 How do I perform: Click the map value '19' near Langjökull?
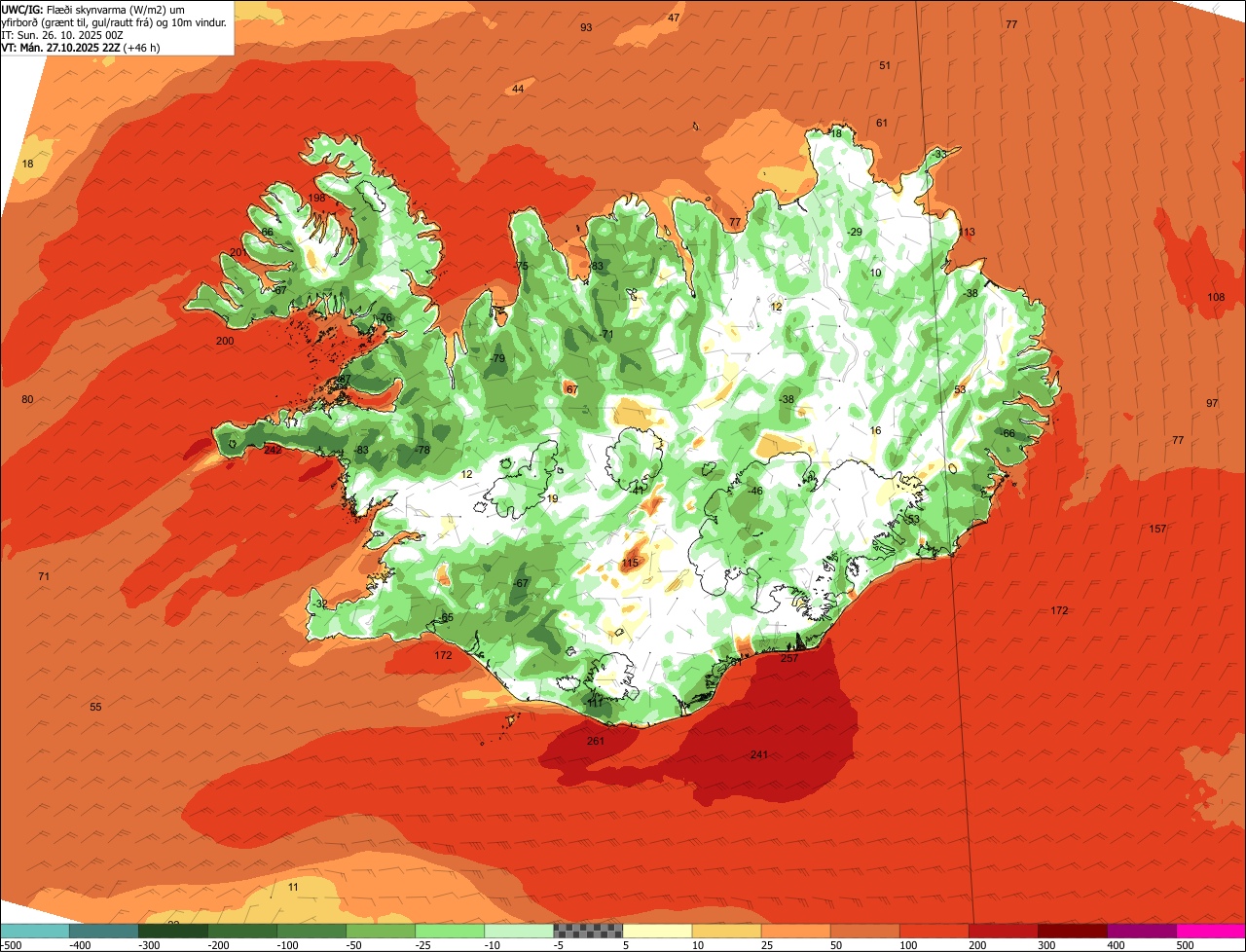553,498
